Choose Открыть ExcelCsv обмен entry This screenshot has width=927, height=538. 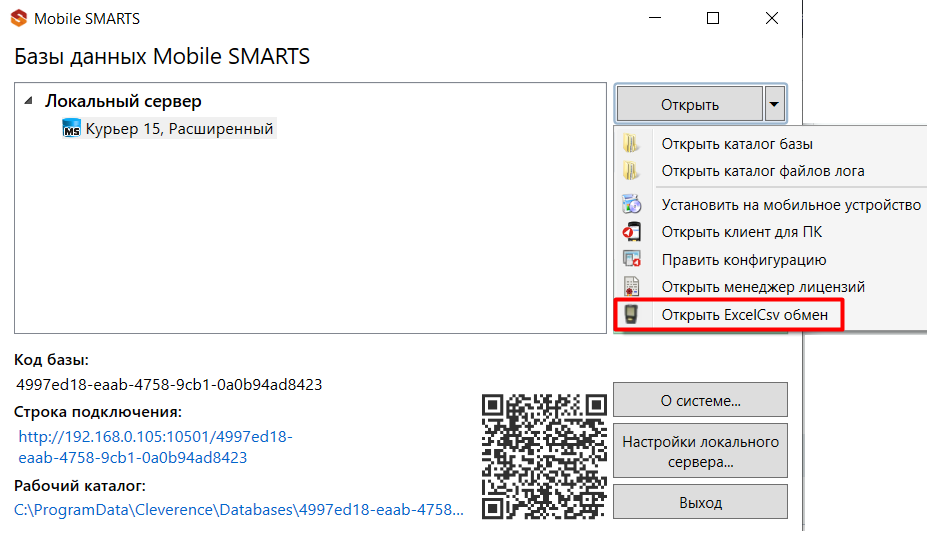pos(744,315)
